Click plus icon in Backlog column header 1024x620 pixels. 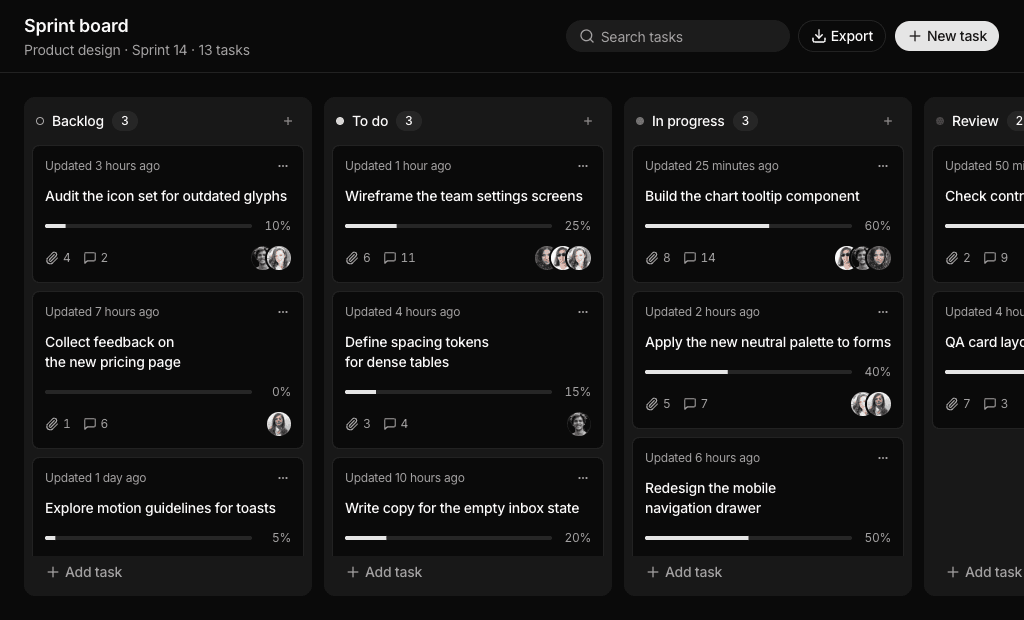pyautogui.click(x=288, y=121)
